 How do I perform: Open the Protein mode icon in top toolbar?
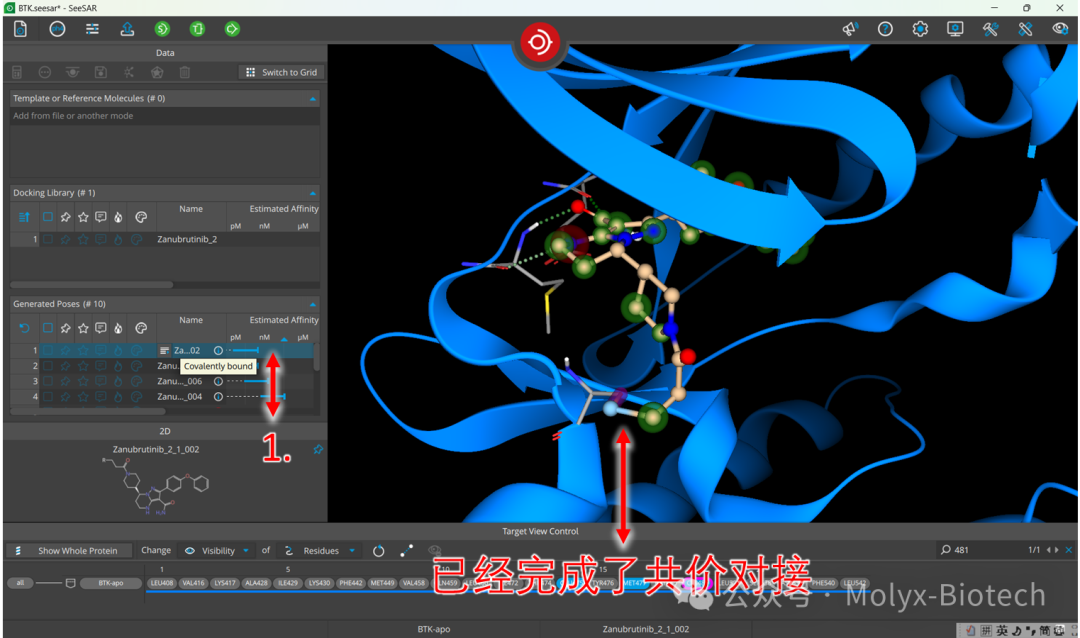21,29
